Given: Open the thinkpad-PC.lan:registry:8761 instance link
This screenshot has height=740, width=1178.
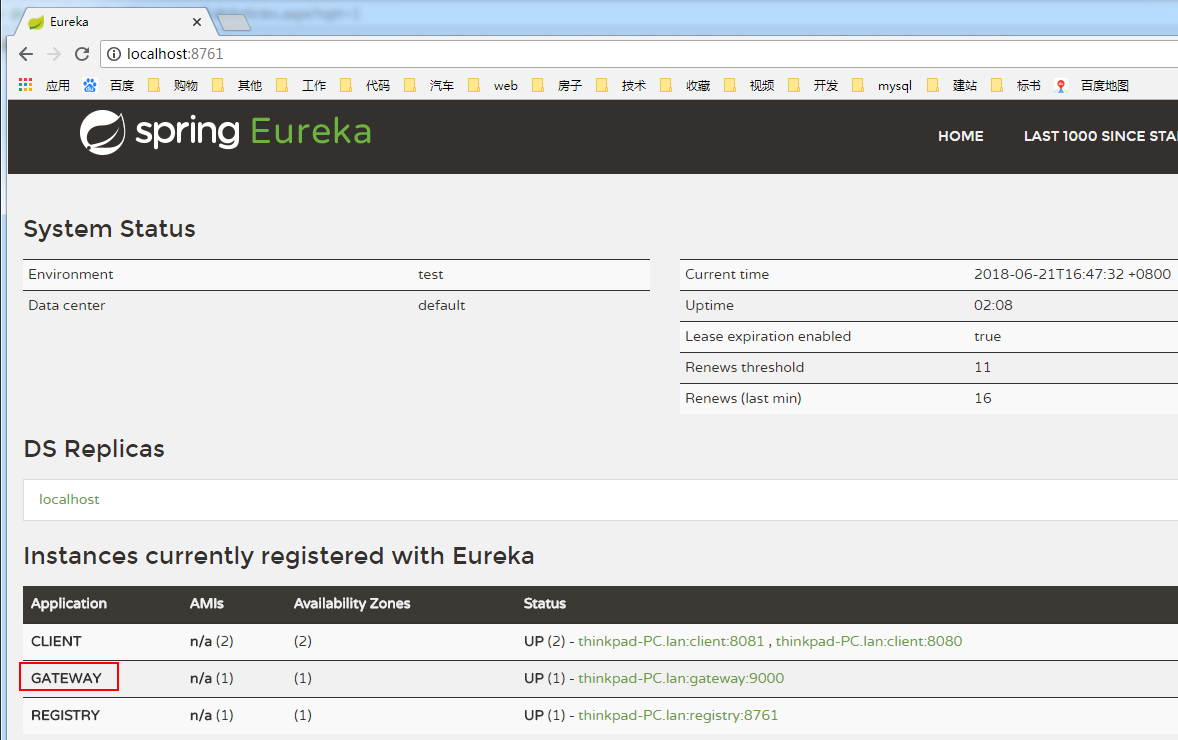Looking at the screenshot, I should point(678,715).
